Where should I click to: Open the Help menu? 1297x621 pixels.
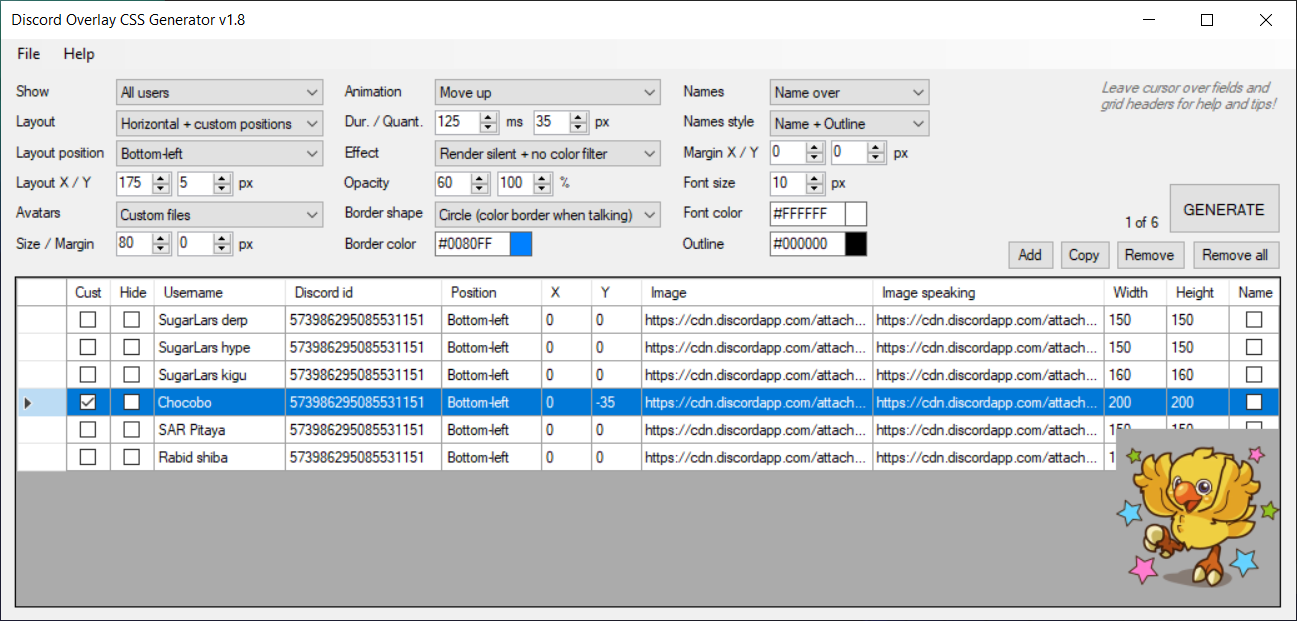pos(79,54)
